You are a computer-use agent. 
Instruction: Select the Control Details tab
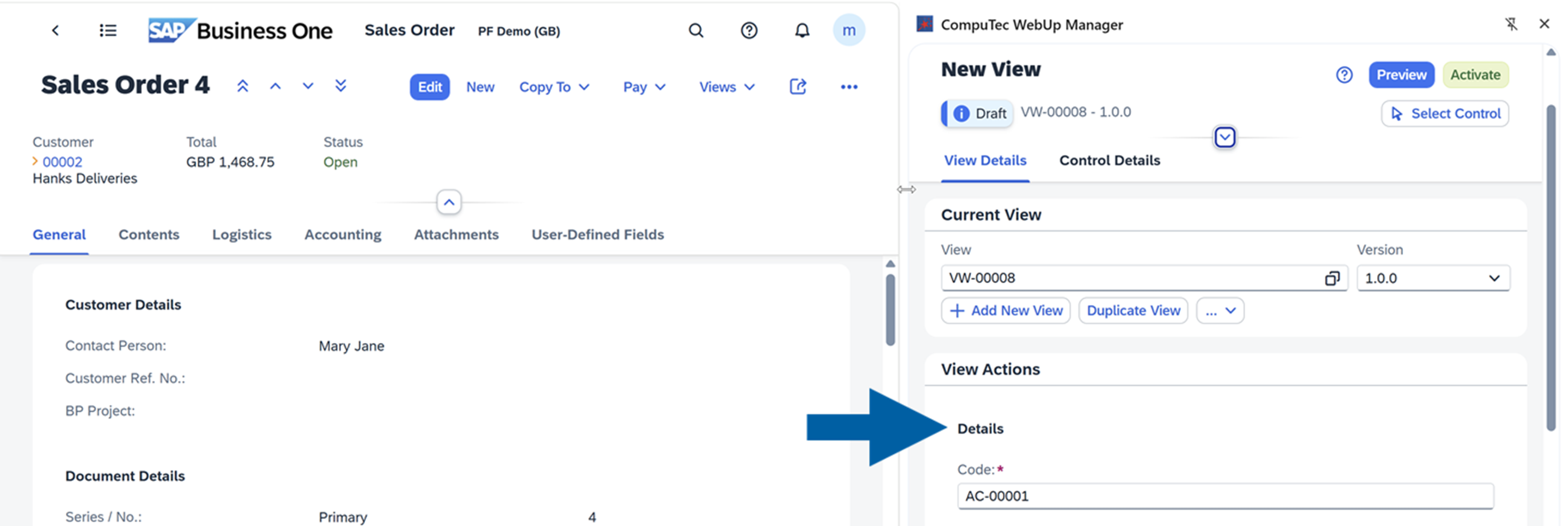coord(1110,160)
